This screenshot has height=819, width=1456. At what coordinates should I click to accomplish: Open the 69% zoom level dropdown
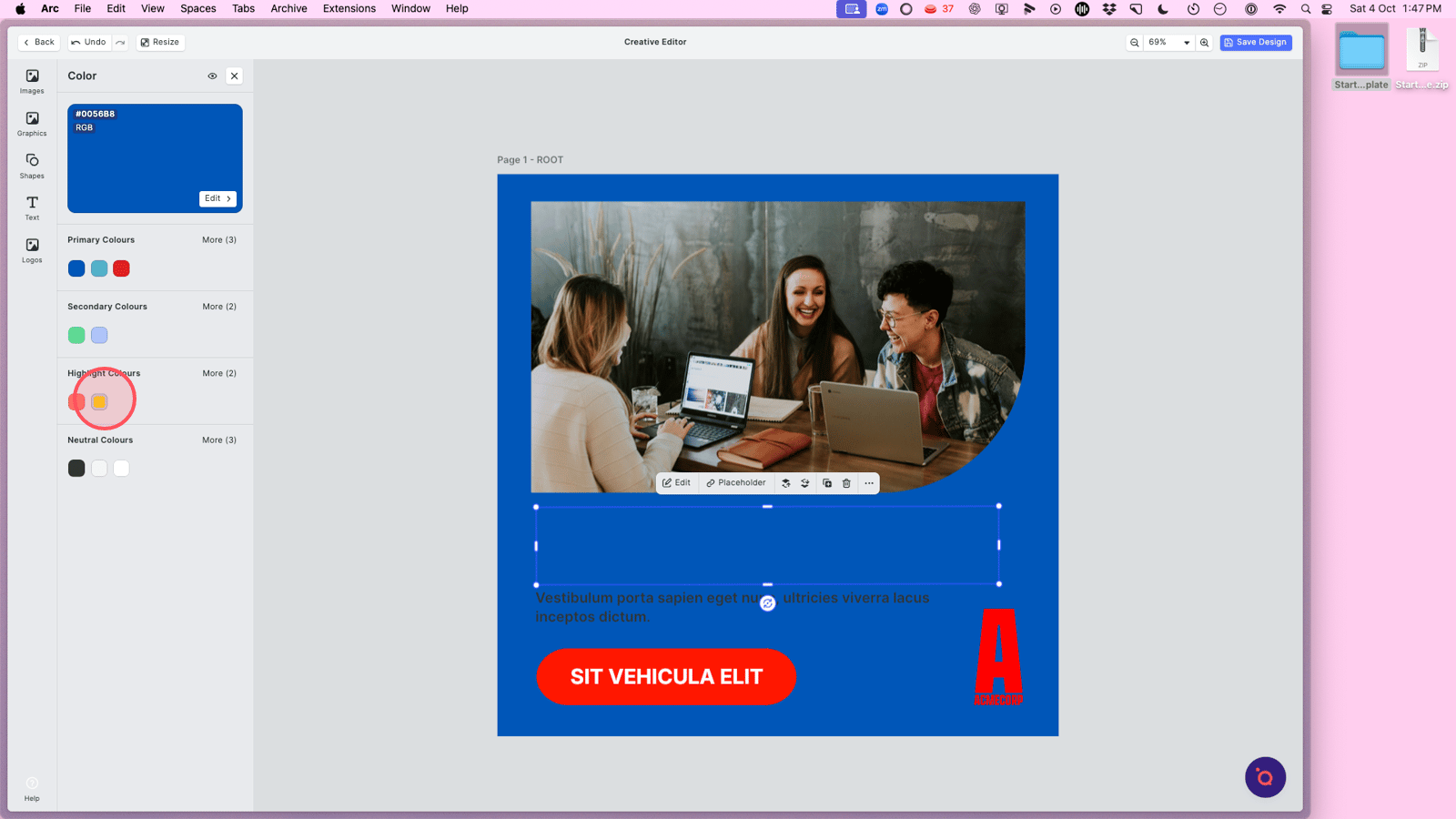tap(1169, 43)
